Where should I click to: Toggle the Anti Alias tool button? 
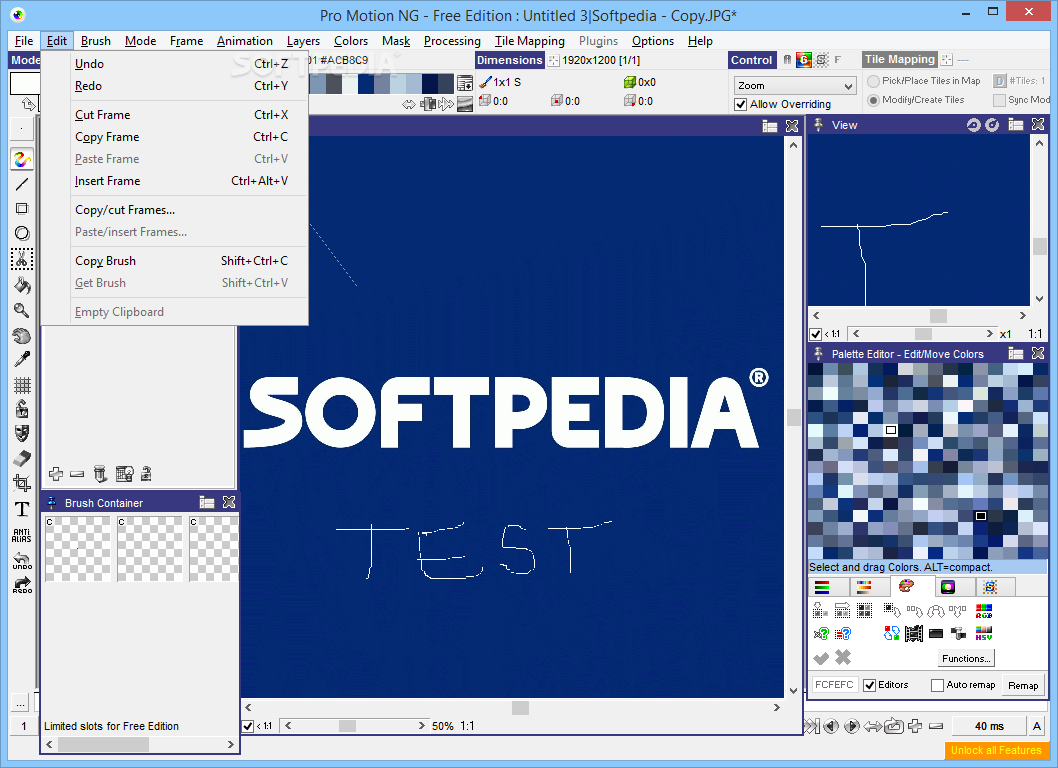coord(22,535)
